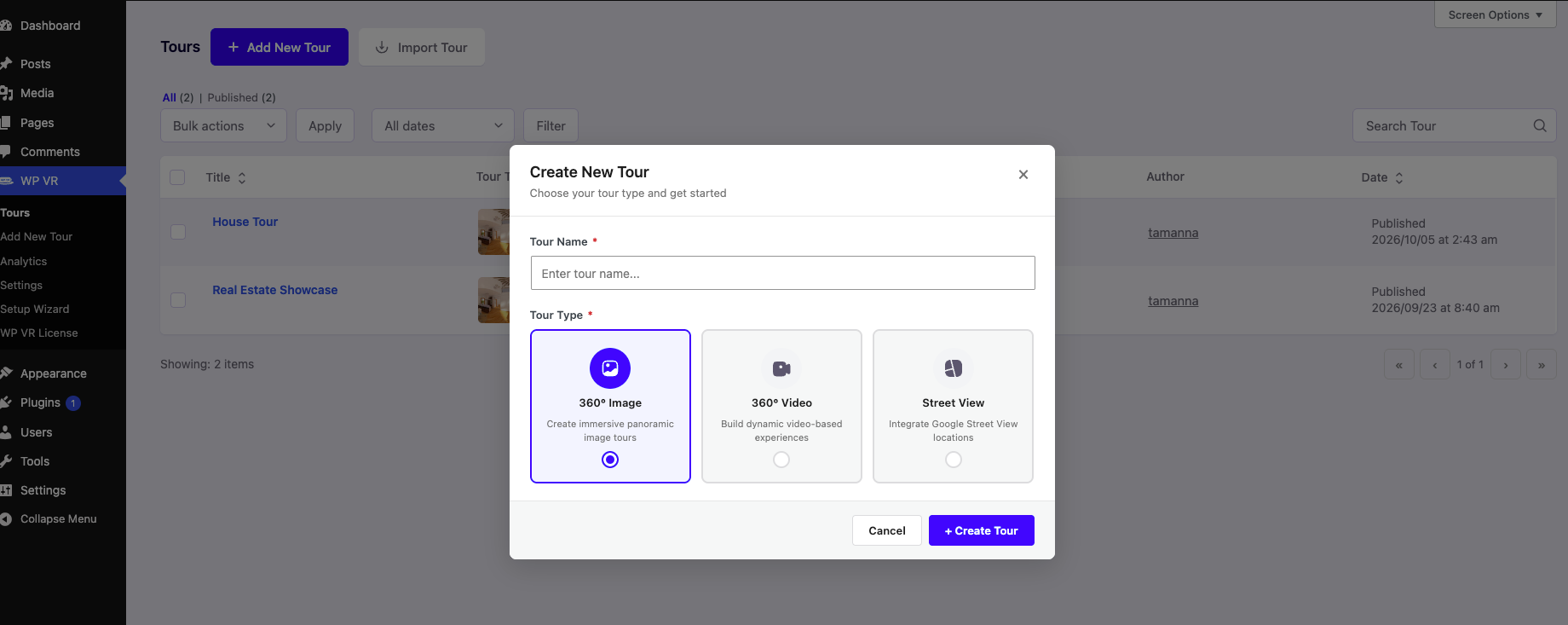Viewport: 1568px width, 625px height.
Task: Click the Comments bubble icon in sidebar
Action: (5, 152)
